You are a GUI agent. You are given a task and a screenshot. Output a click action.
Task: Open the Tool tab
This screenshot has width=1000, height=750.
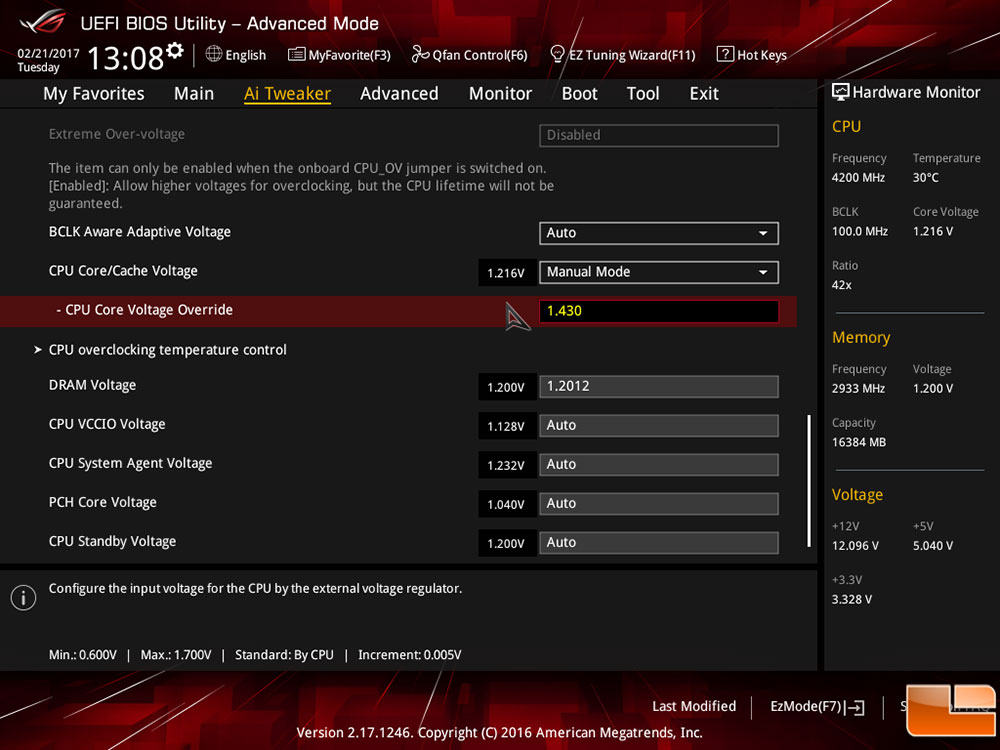(x=643, y=94)
